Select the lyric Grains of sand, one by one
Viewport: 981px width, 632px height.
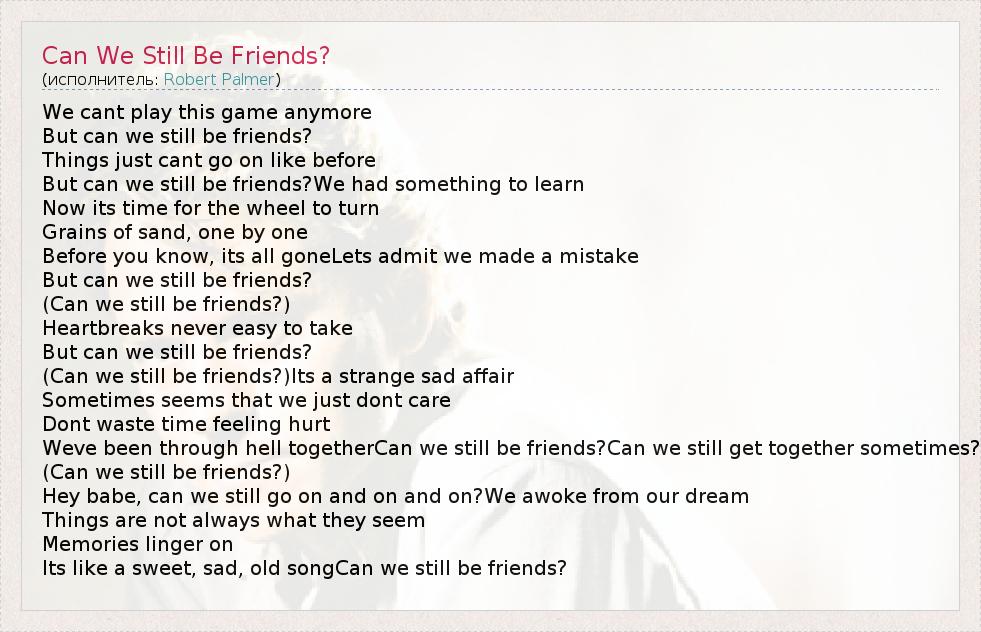pos(175,232)
